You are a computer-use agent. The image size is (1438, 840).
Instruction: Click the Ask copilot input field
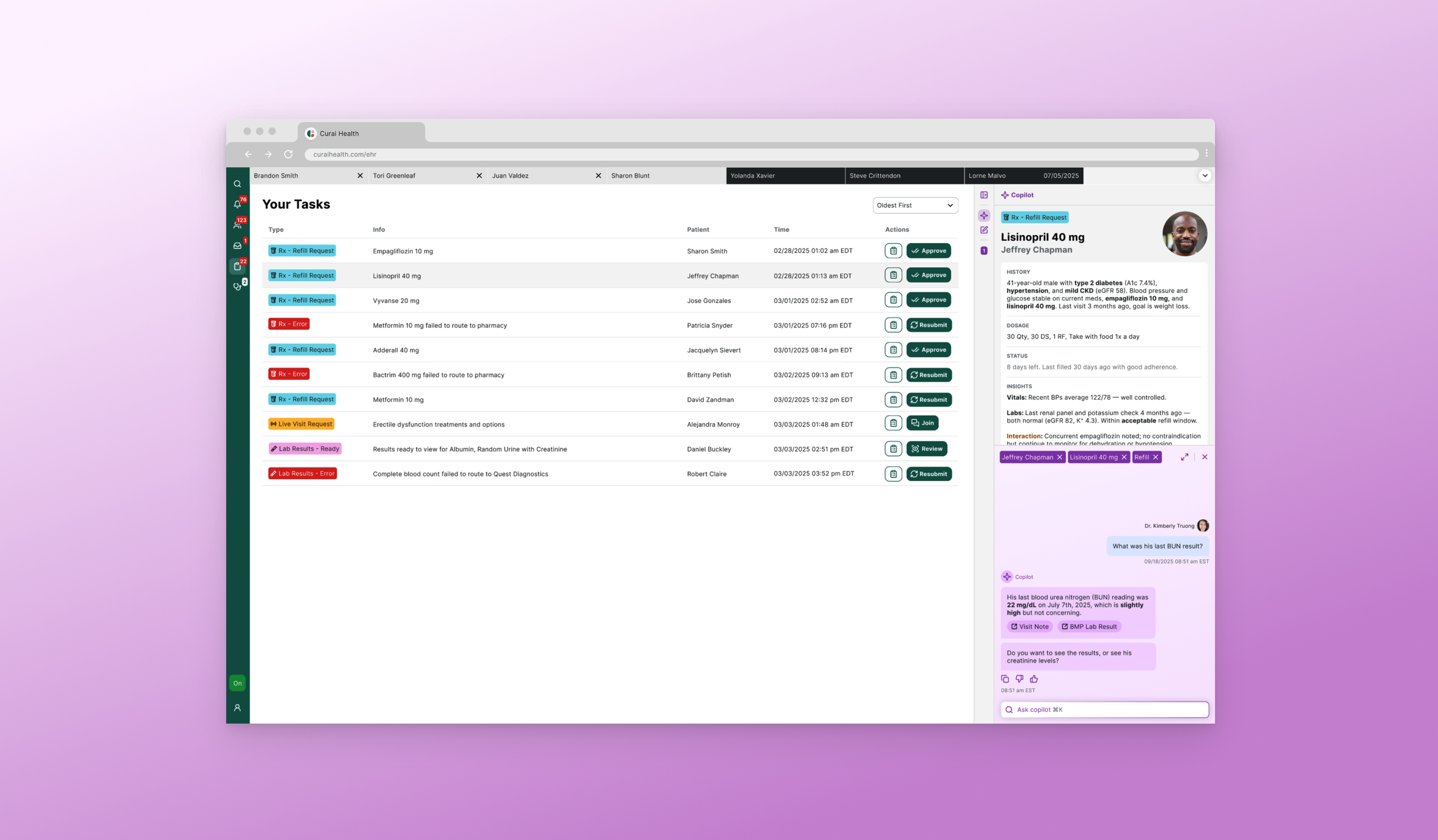1104,709
